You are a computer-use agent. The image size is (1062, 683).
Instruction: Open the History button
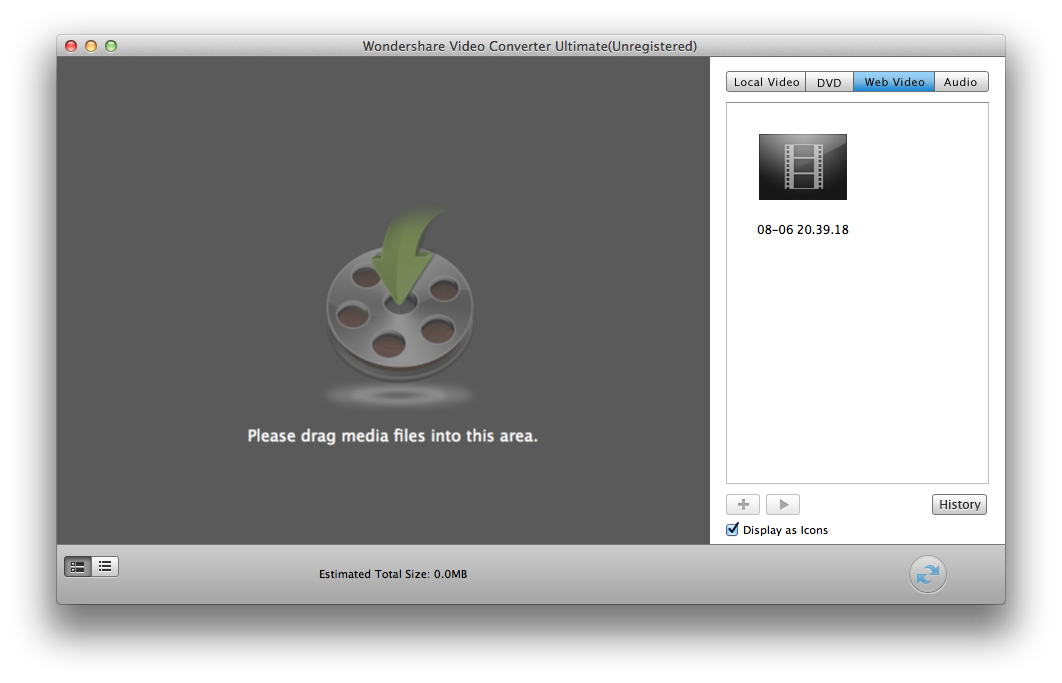point(959,505)
